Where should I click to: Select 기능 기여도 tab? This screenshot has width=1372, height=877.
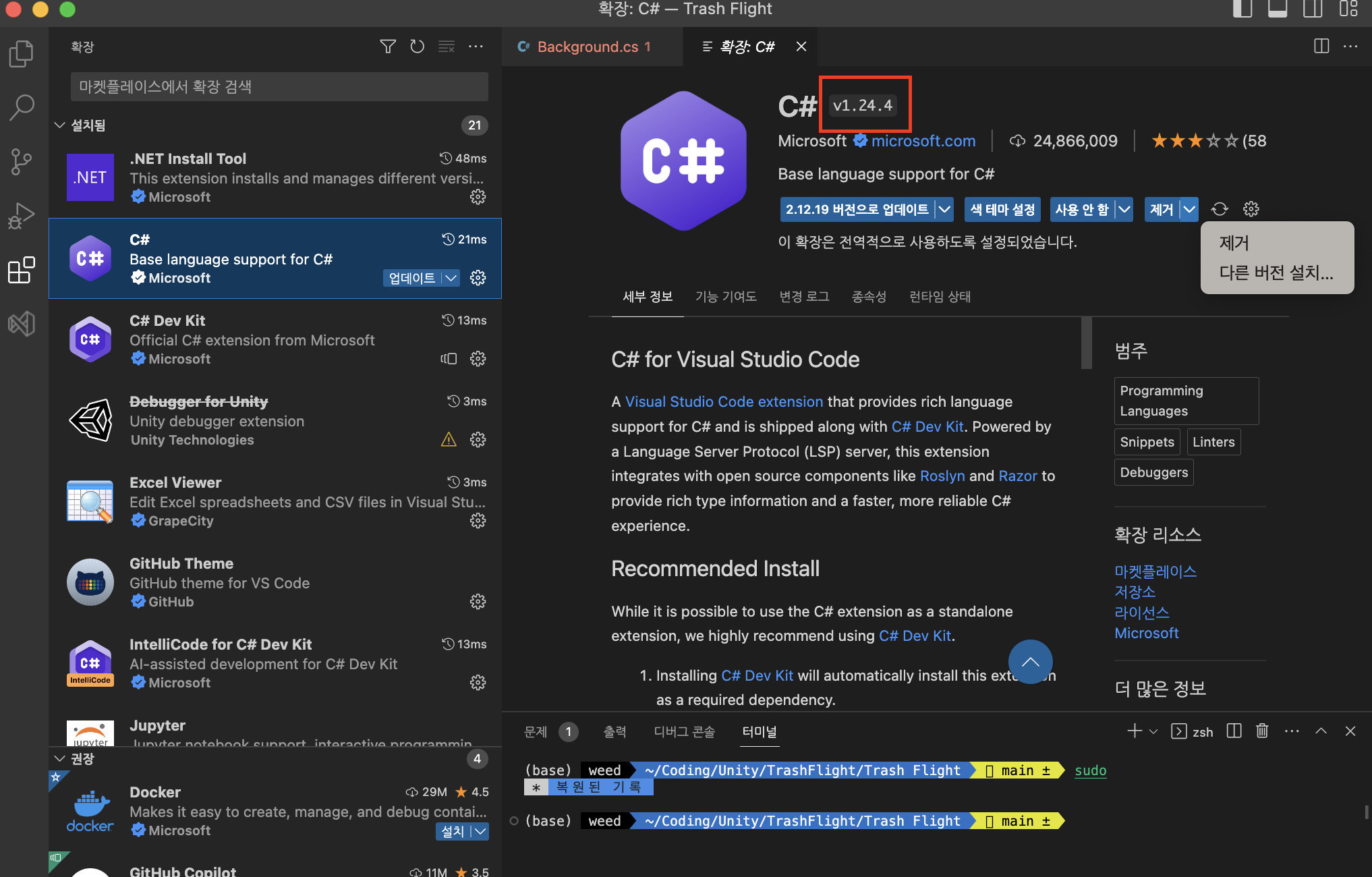pos(726,297)
